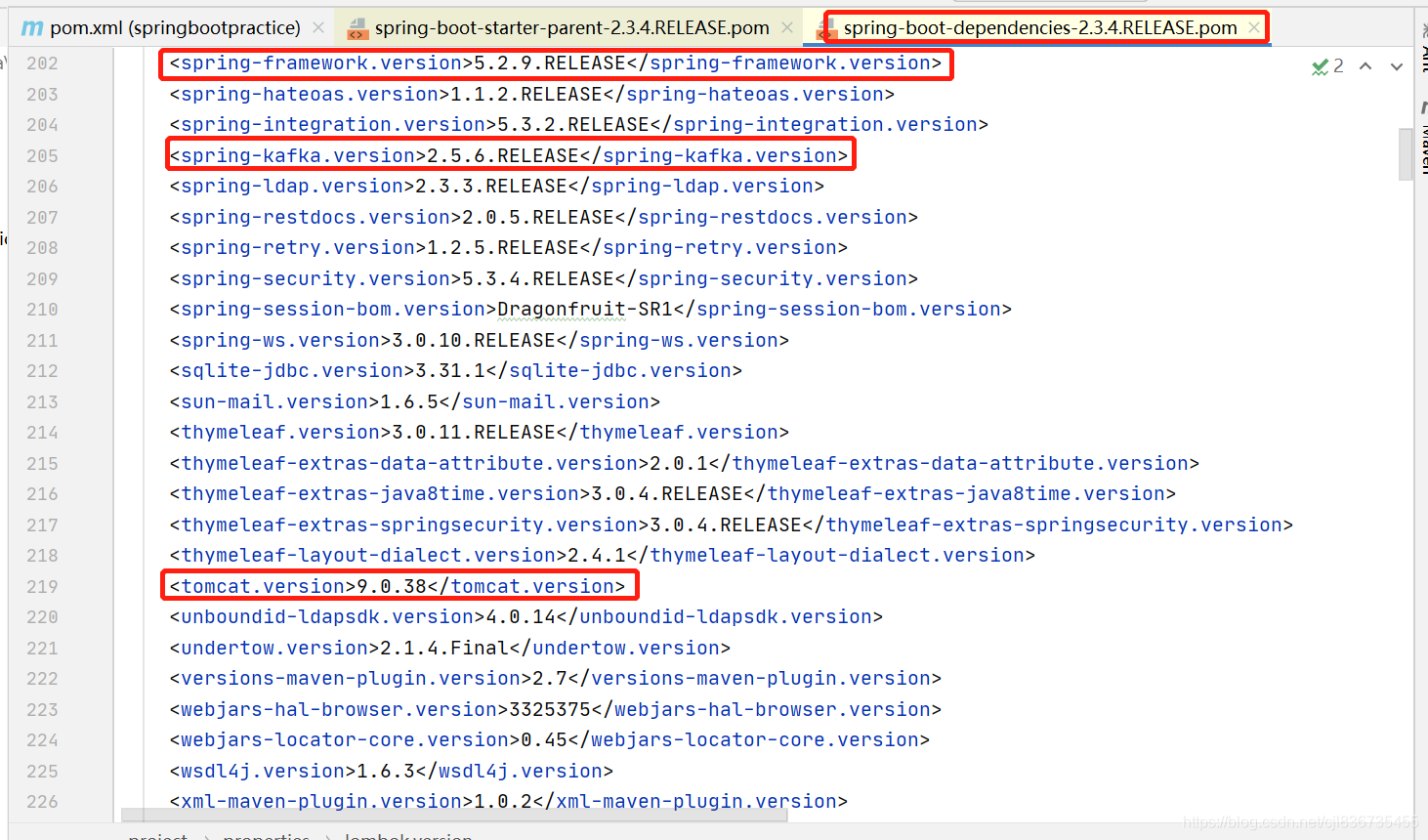This screenshot has height=840, width=1428.
Task: Open the inspections widget showing 2 typos
Action: [1327, 65]
